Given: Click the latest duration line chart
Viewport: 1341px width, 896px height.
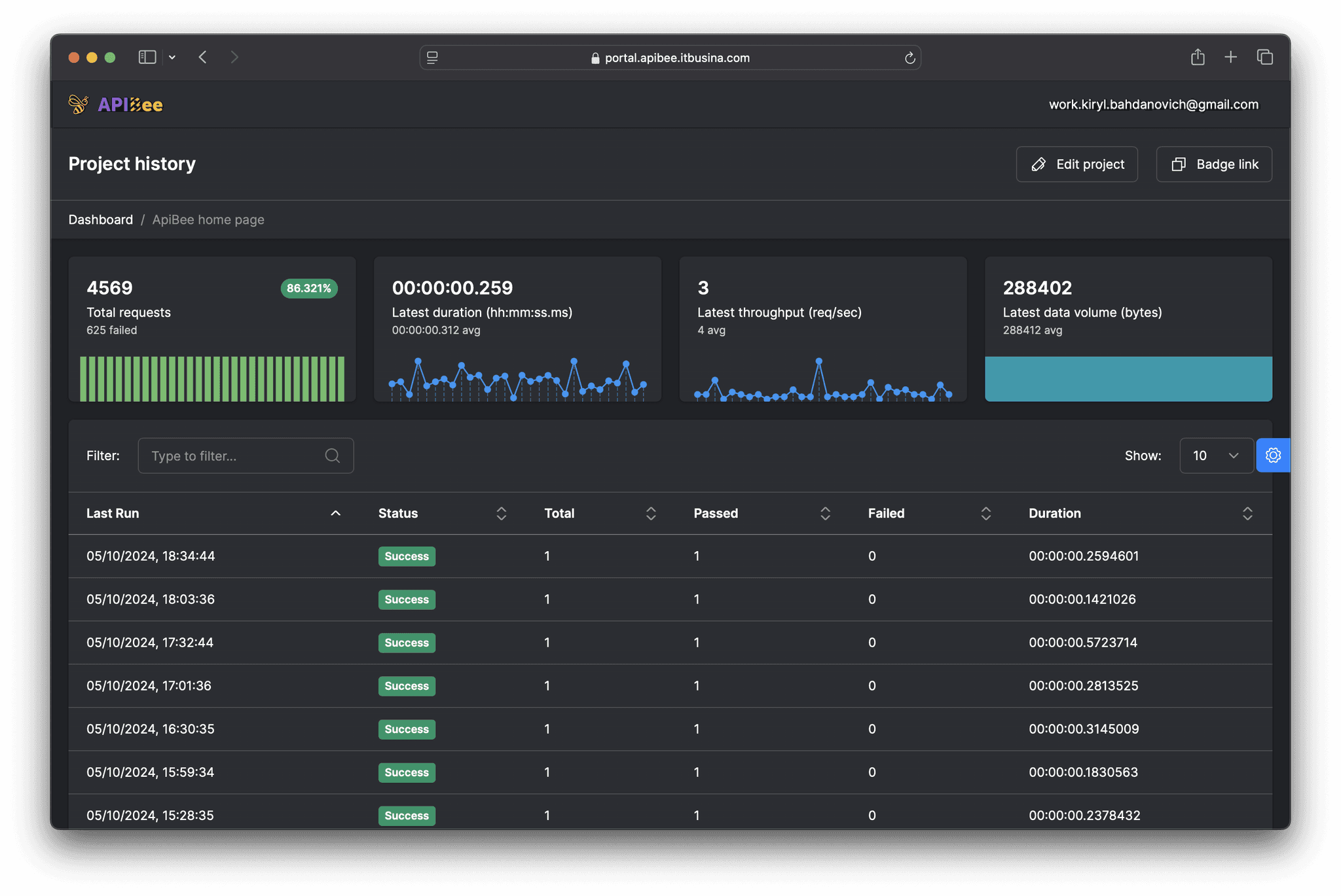Looking at the screenshot, I should tap(517, 379).
